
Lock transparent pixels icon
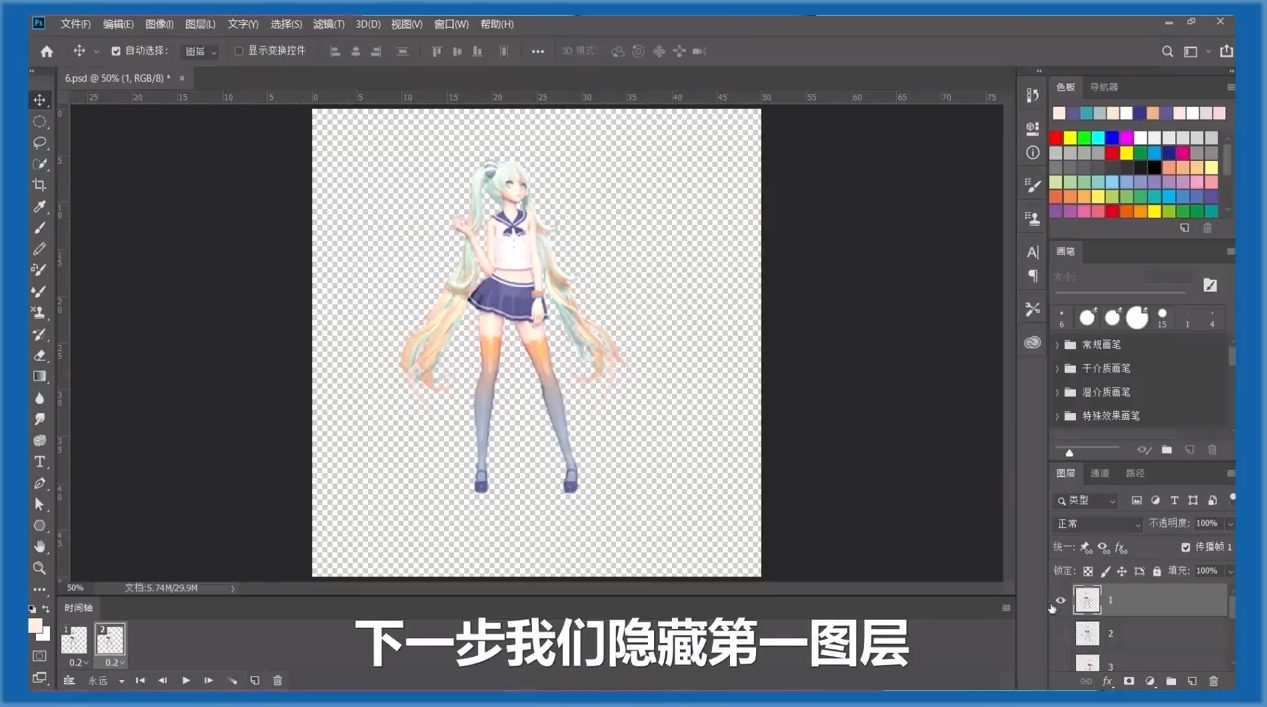(x=1088, y=571)
